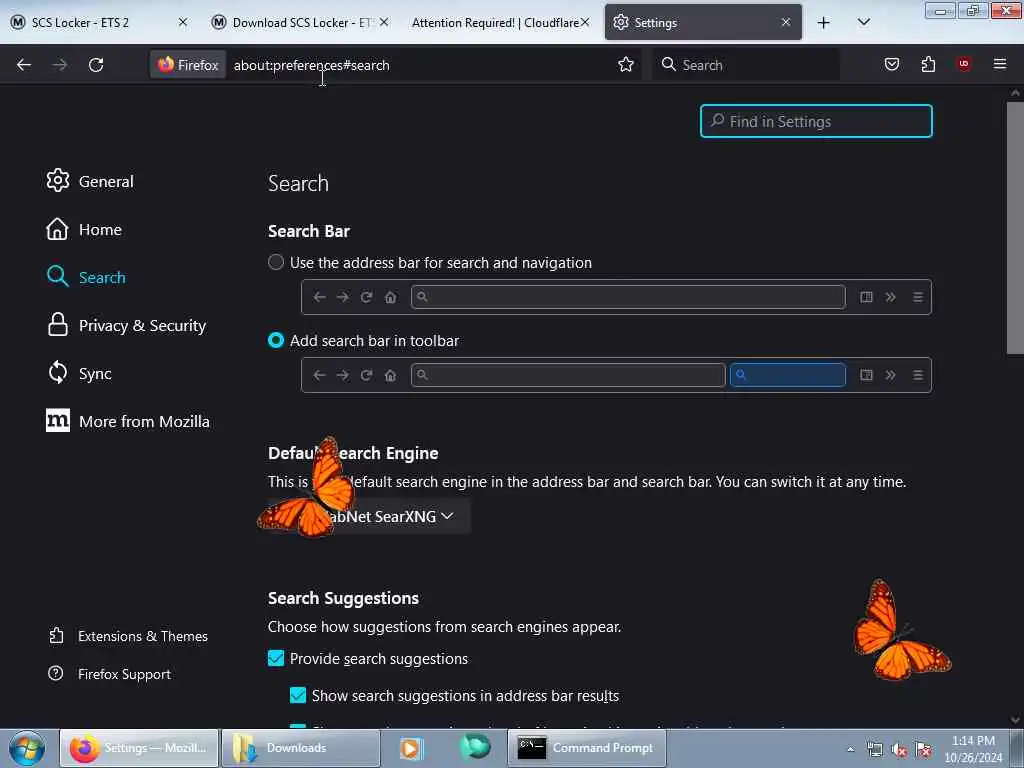Open a new tab with the plus button
Screen dimensions: 1024x768
(x=824, y=22)
